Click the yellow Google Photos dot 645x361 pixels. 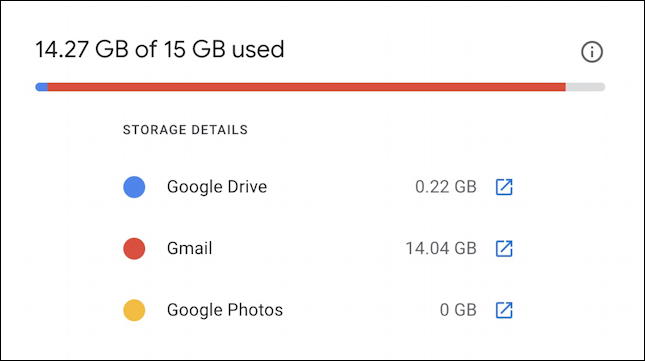[134, 310]
